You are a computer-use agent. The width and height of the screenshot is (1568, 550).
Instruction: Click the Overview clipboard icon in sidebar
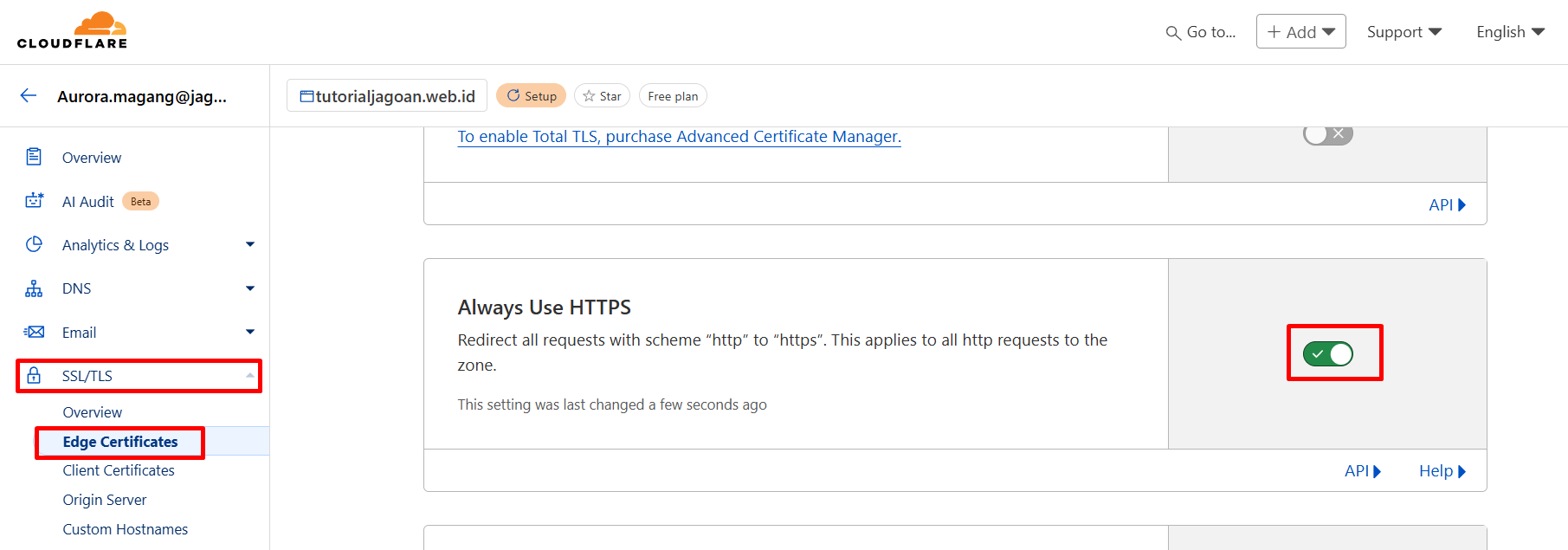click(34, 157)
